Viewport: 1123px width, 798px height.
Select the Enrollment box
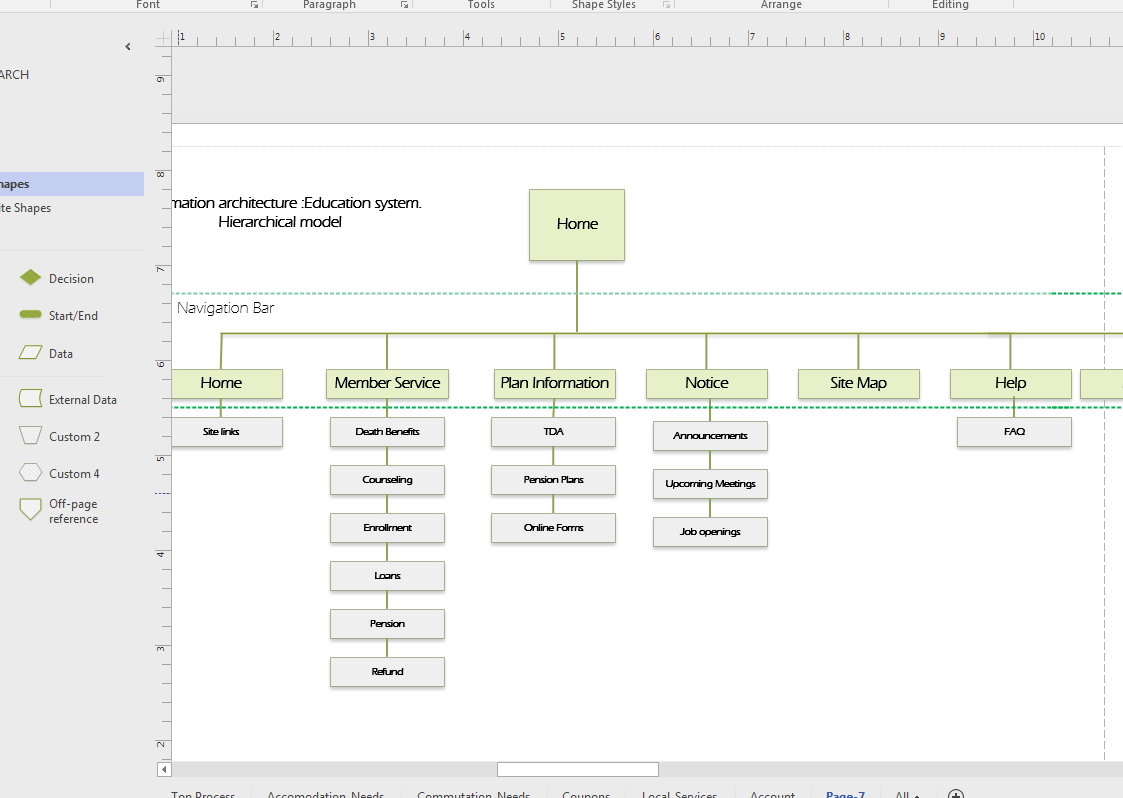coord(387,528)
